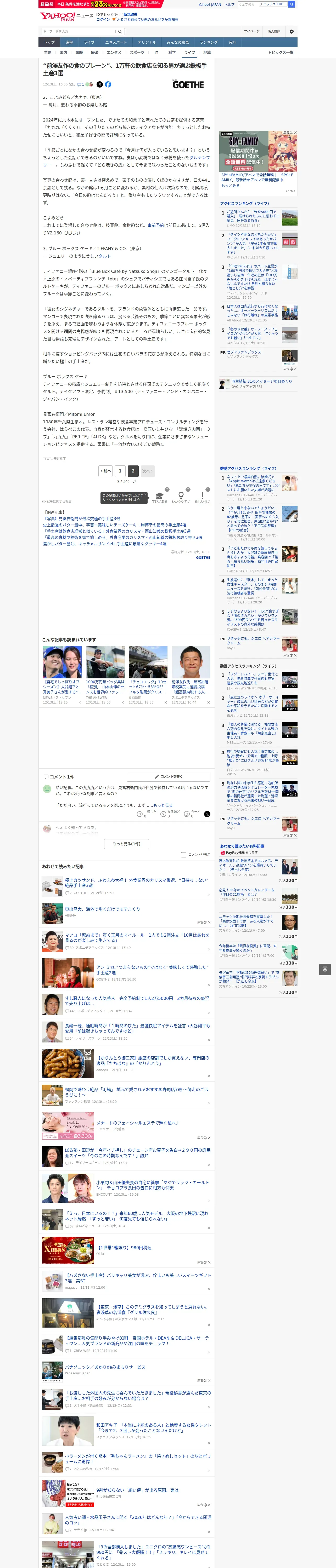Click 記事に関する報告 report icon link
336x1568 pixels.
[57, 501]
